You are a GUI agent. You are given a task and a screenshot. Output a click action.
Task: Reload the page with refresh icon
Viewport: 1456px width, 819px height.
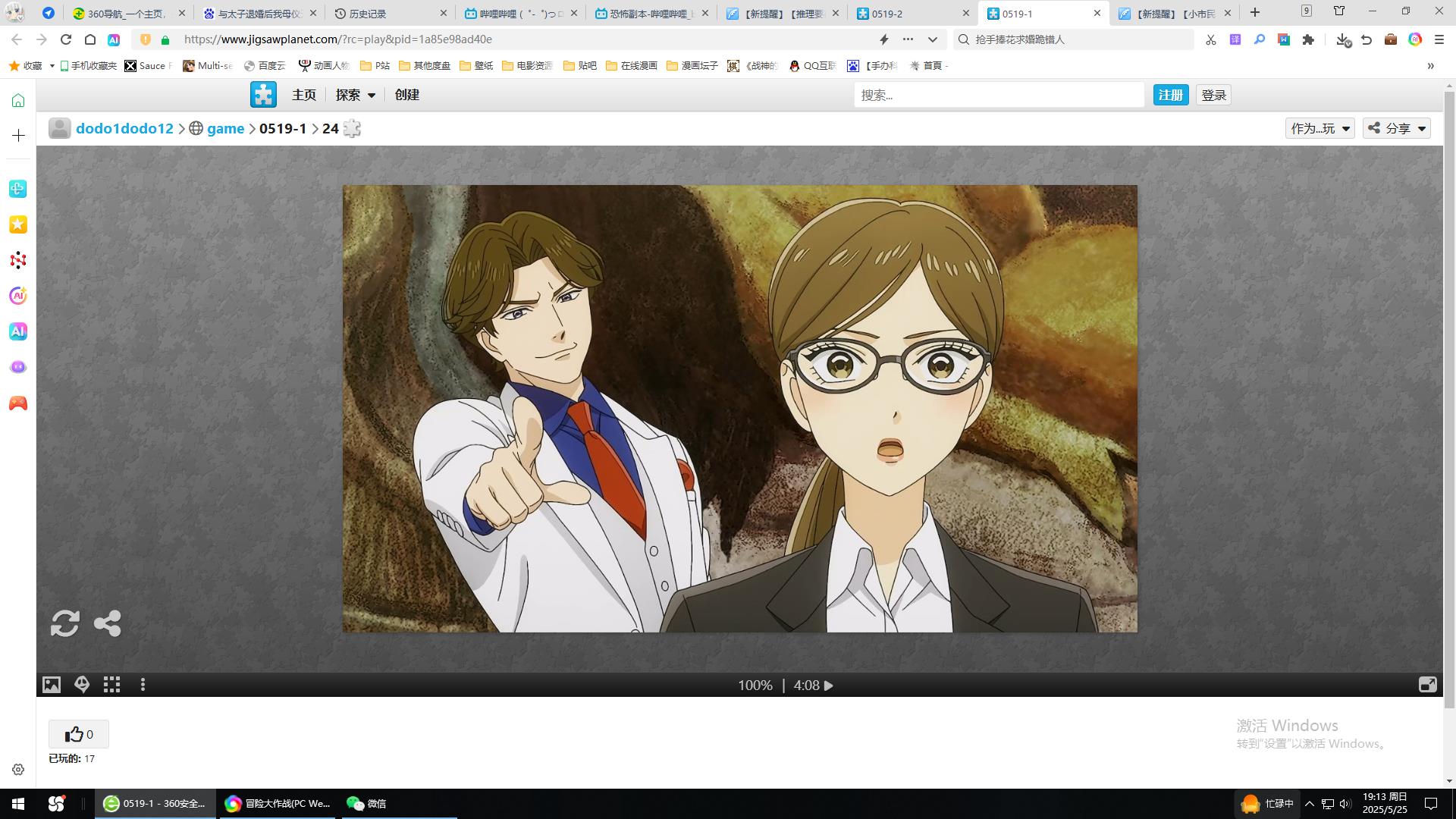66,39
